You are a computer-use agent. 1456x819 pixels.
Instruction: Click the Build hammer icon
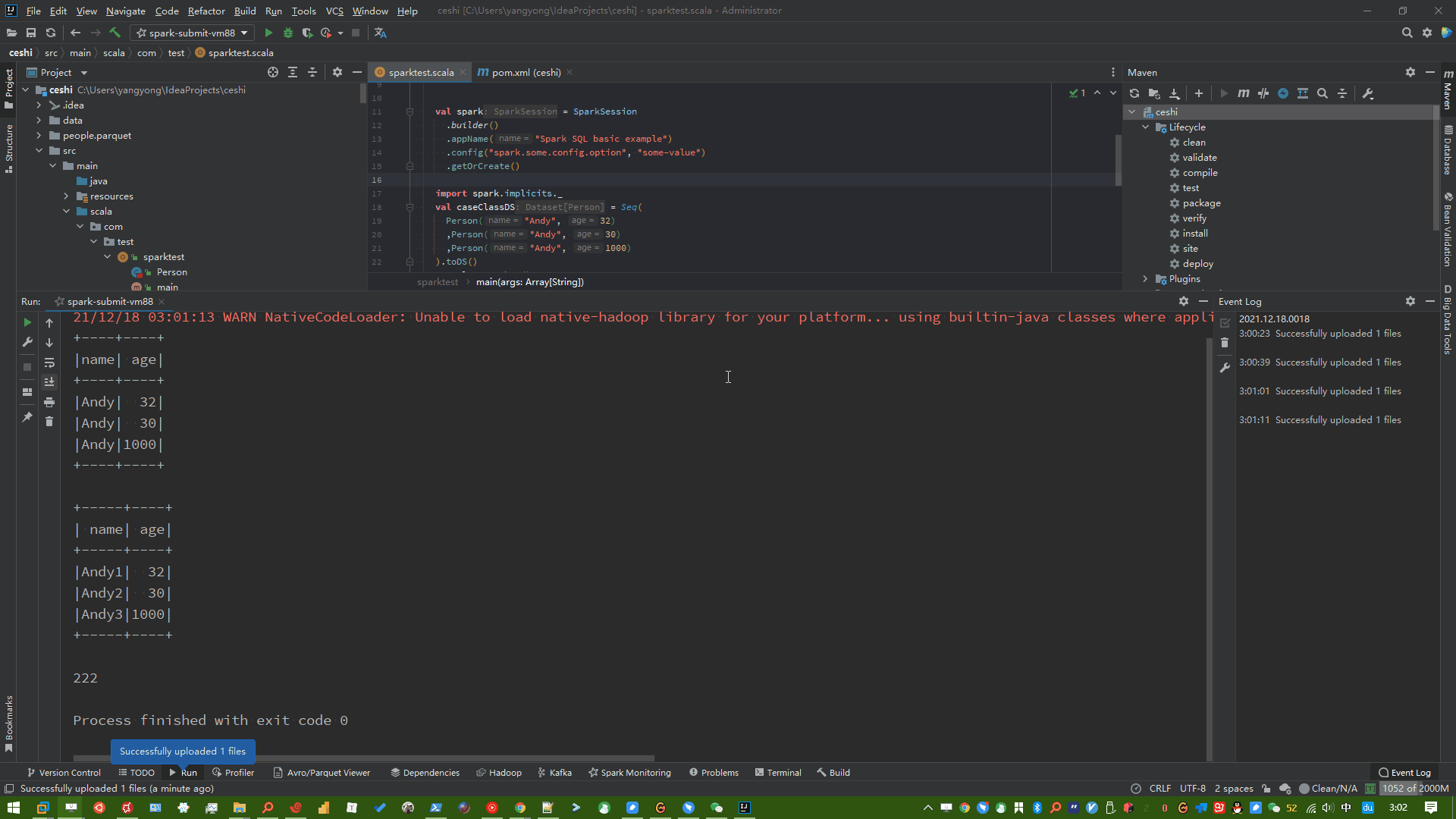115,33
